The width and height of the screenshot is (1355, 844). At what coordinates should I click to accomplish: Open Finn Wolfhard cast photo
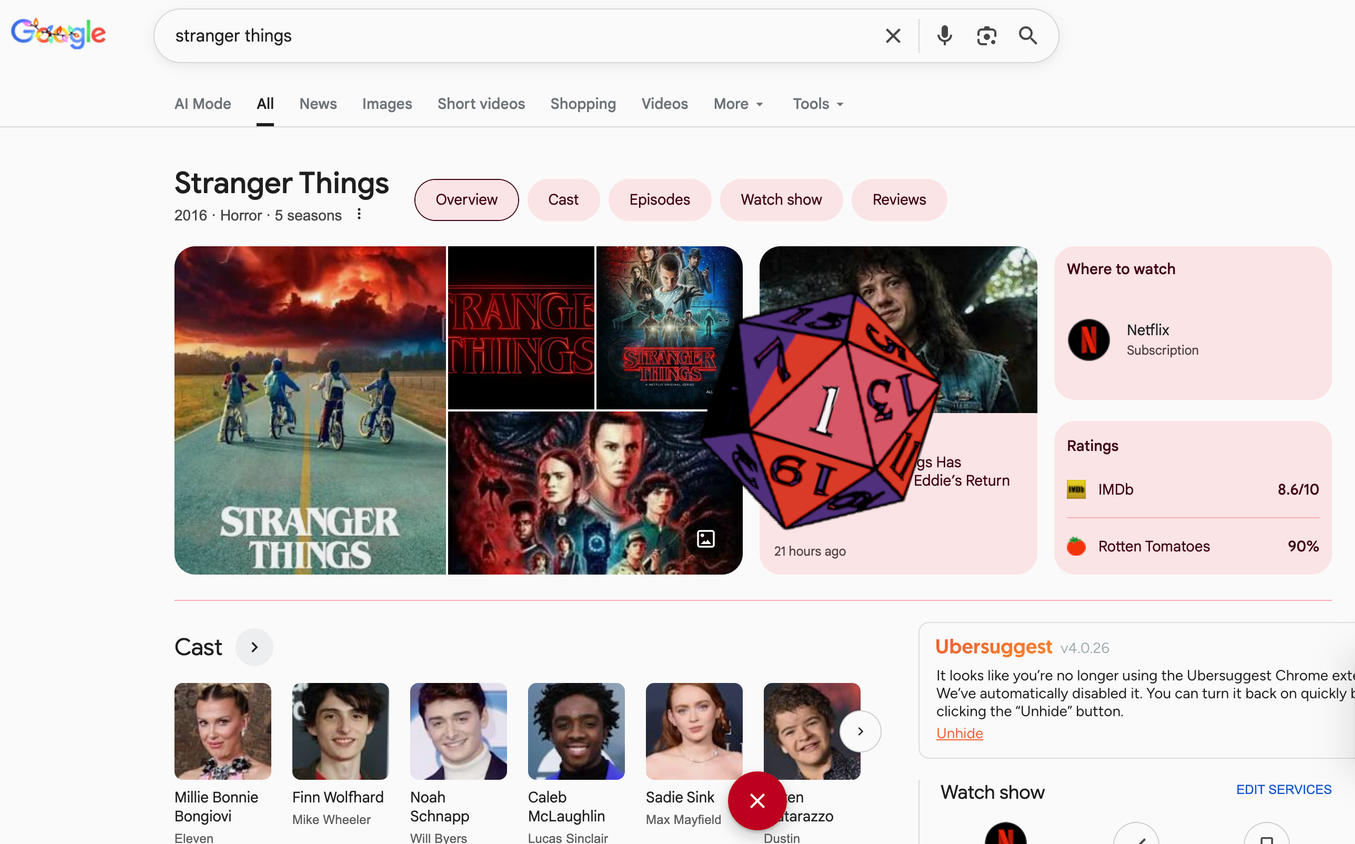click(340, 731)
